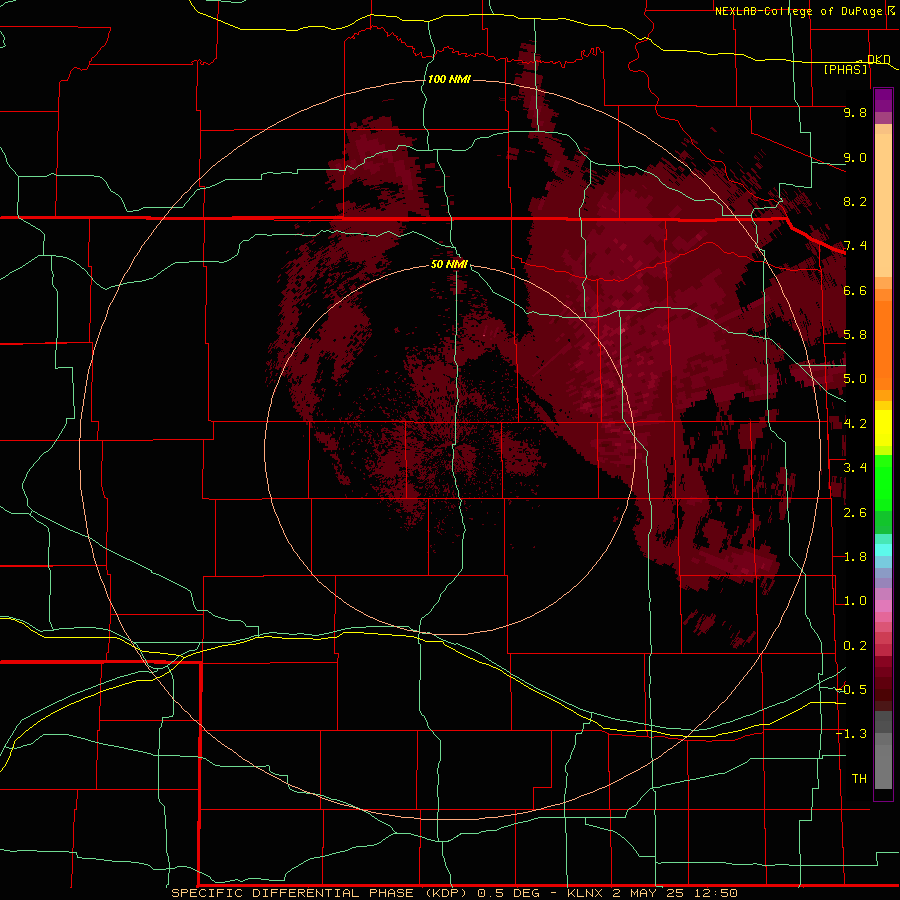Click the NEXLAB-College of DuPage credit text
This screenshot has height=900, width=900.
tap(799, 11)
